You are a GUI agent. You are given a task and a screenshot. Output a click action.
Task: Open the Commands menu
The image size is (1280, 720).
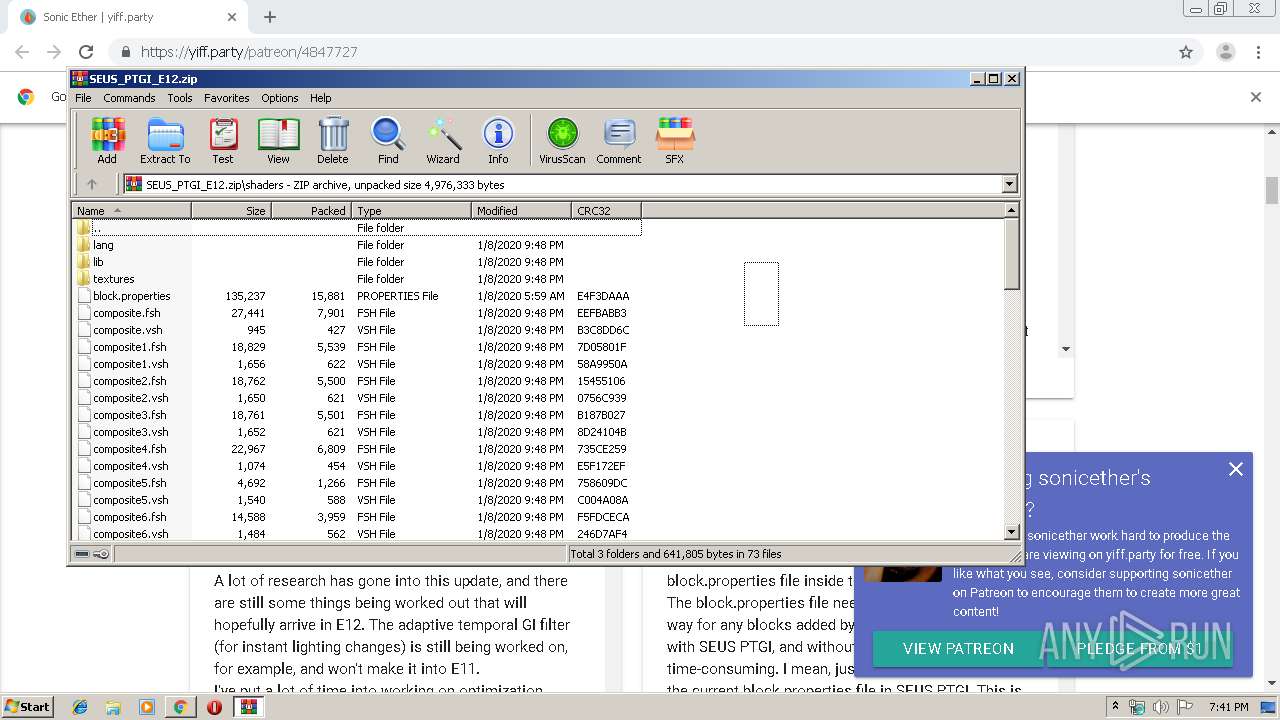coord(129,98)
